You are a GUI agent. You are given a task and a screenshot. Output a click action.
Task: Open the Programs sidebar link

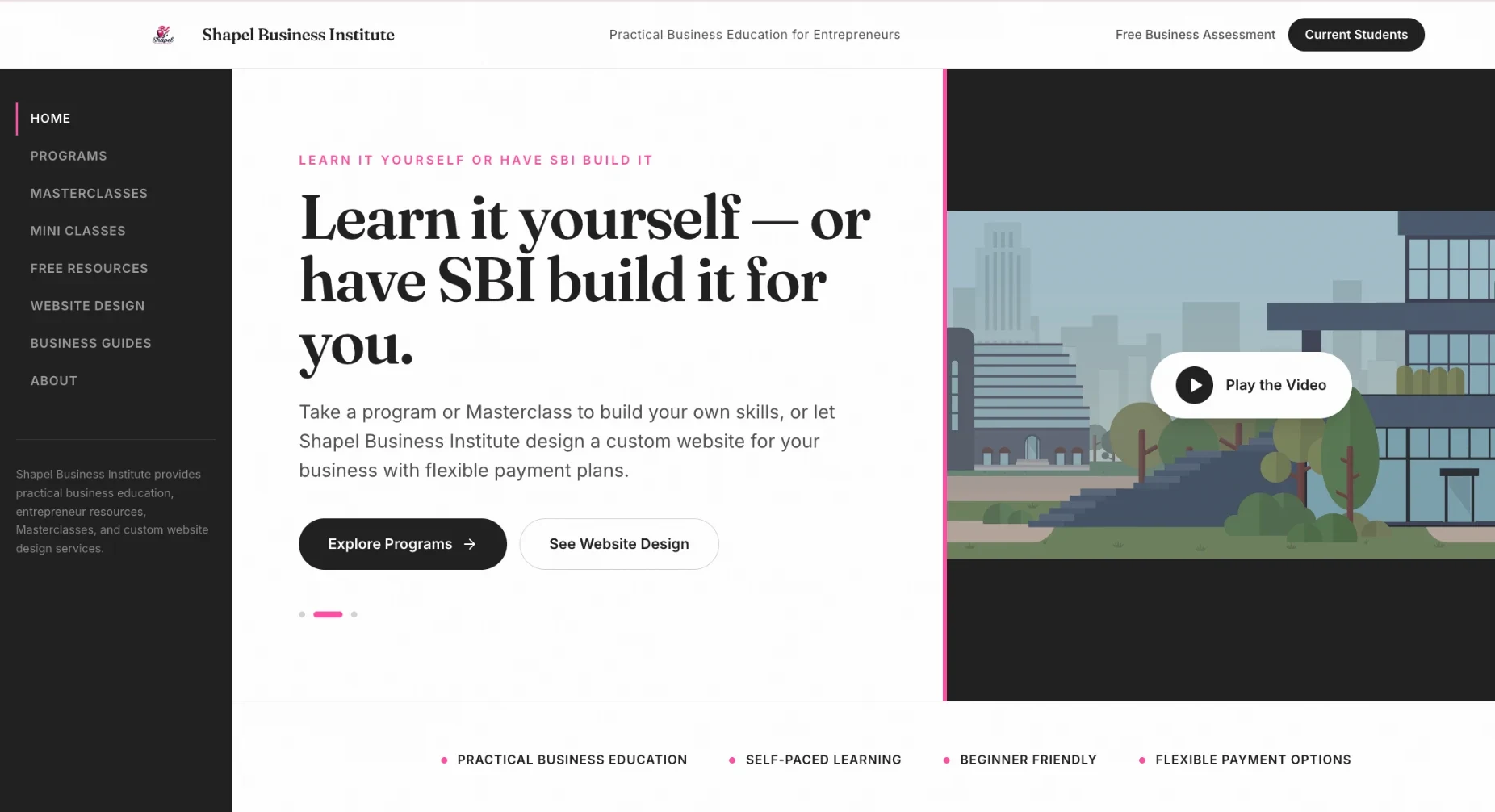(x=69, y=156)
